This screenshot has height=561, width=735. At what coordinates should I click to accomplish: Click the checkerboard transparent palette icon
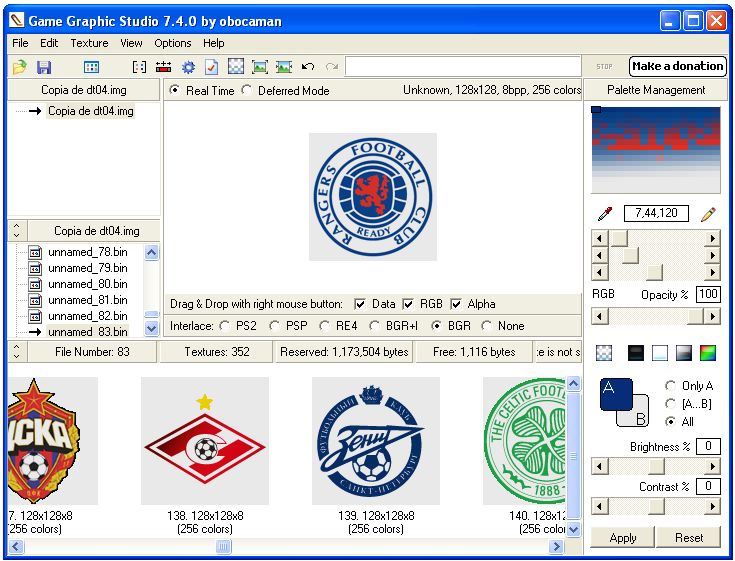point(604,352)
